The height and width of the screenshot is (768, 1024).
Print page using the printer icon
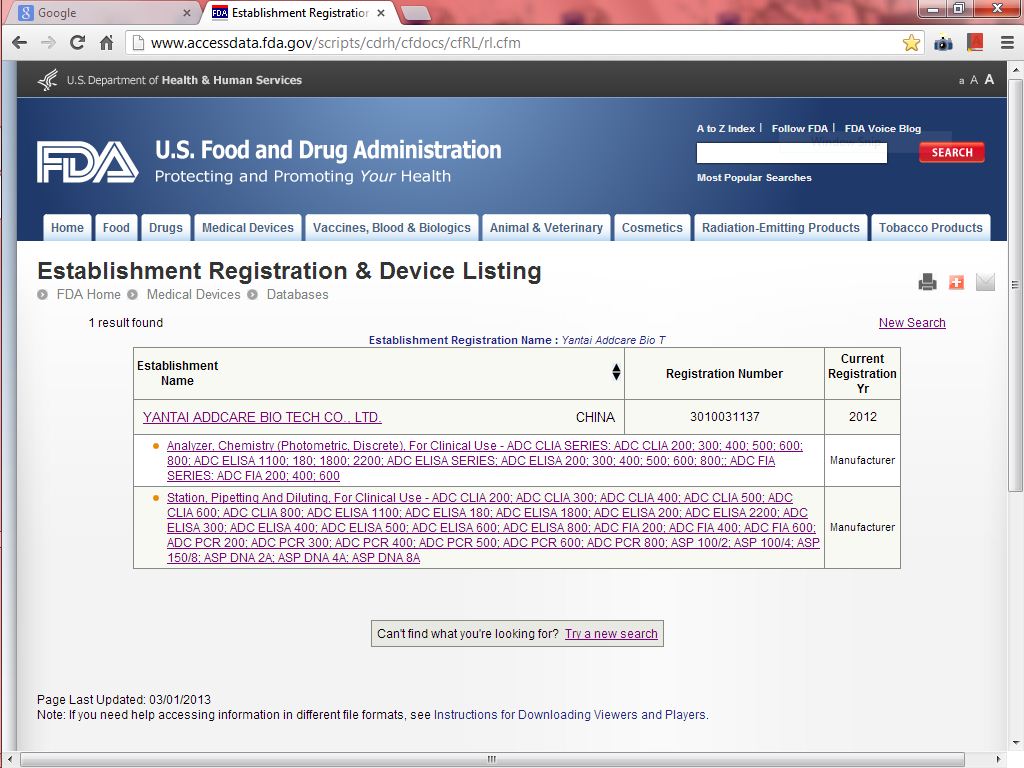927,282
